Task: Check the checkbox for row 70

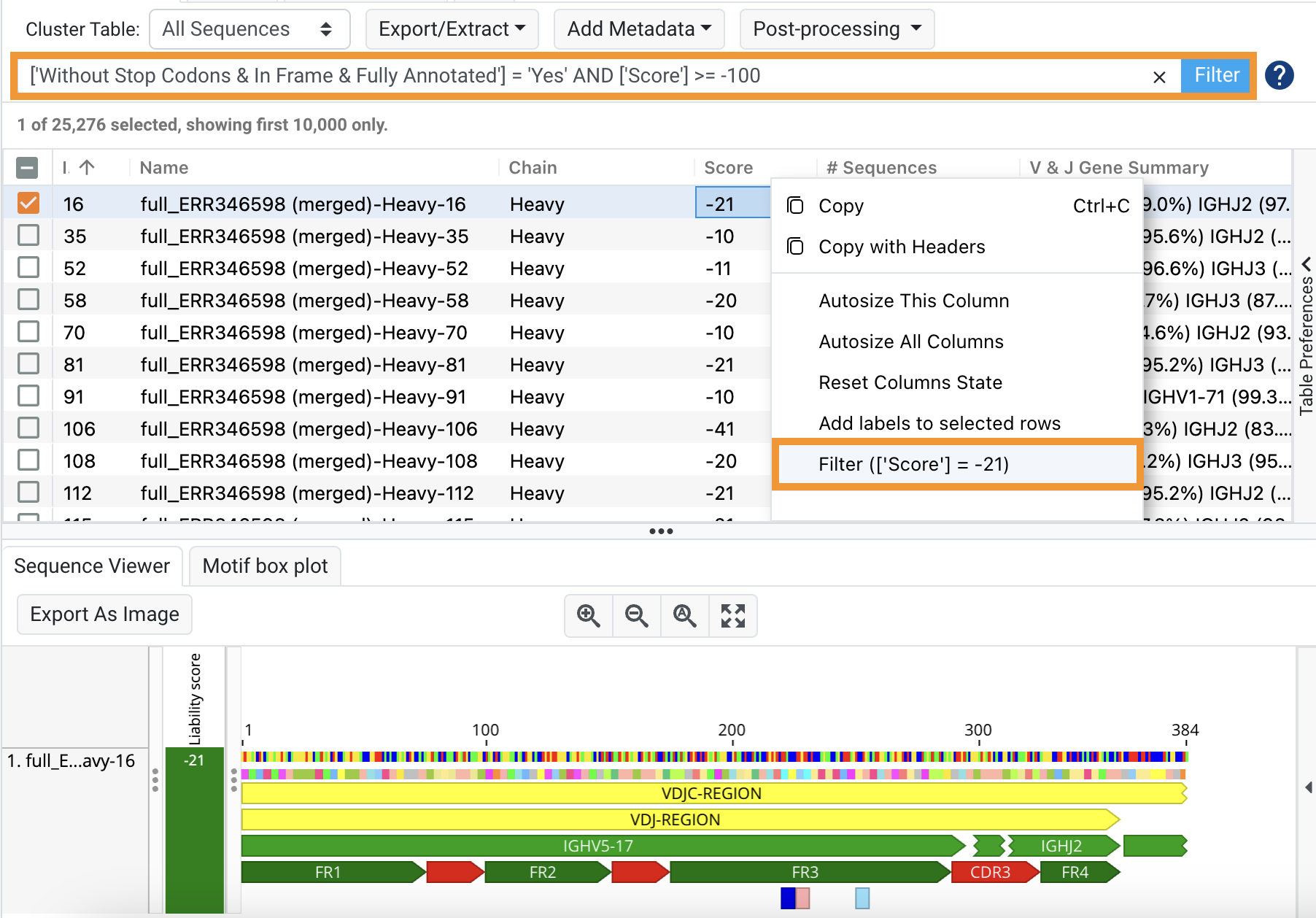Action: 28,332
